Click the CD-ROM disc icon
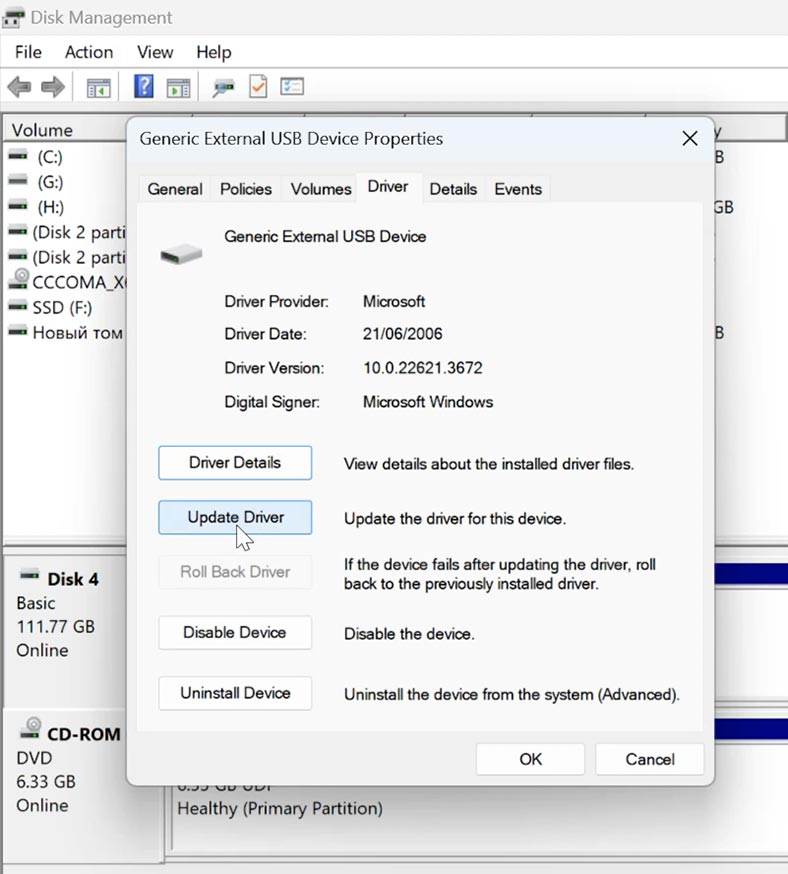The width and height of the screenshot is (788, 874). 31,729
